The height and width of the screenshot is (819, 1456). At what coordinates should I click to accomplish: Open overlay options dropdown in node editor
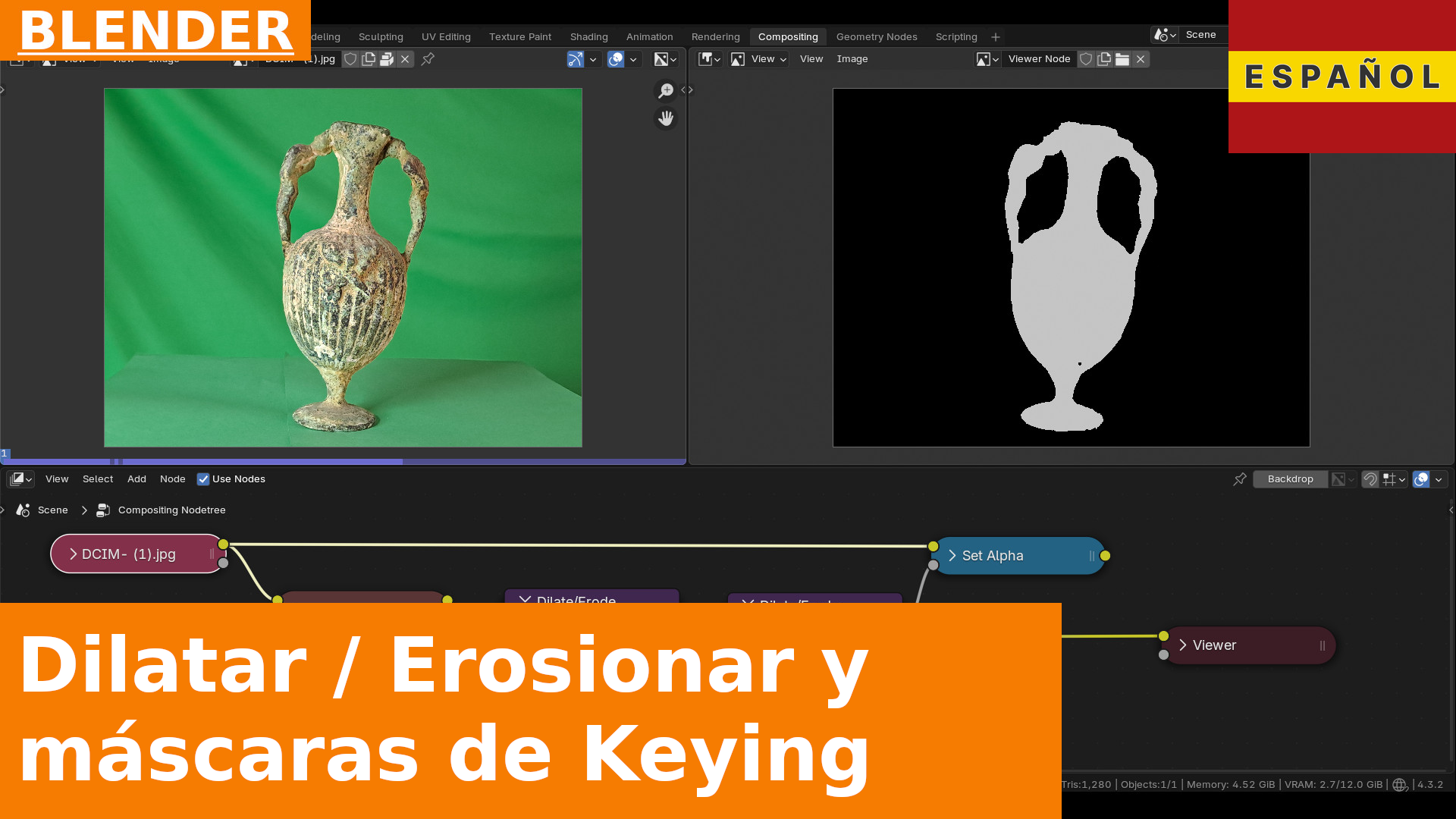click(1439, 479)
